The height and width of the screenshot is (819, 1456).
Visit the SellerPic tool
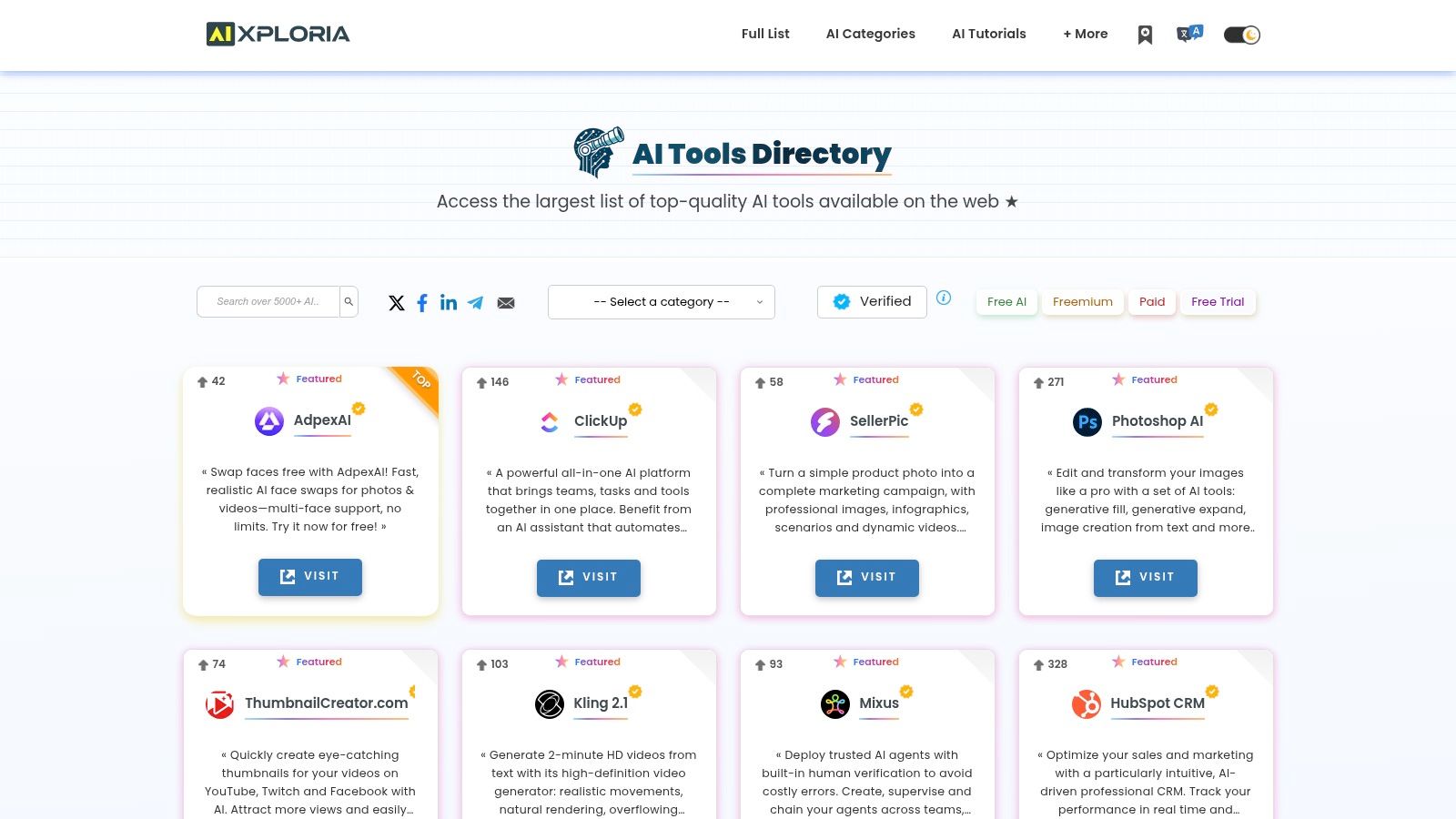click(x=867, y=578)
